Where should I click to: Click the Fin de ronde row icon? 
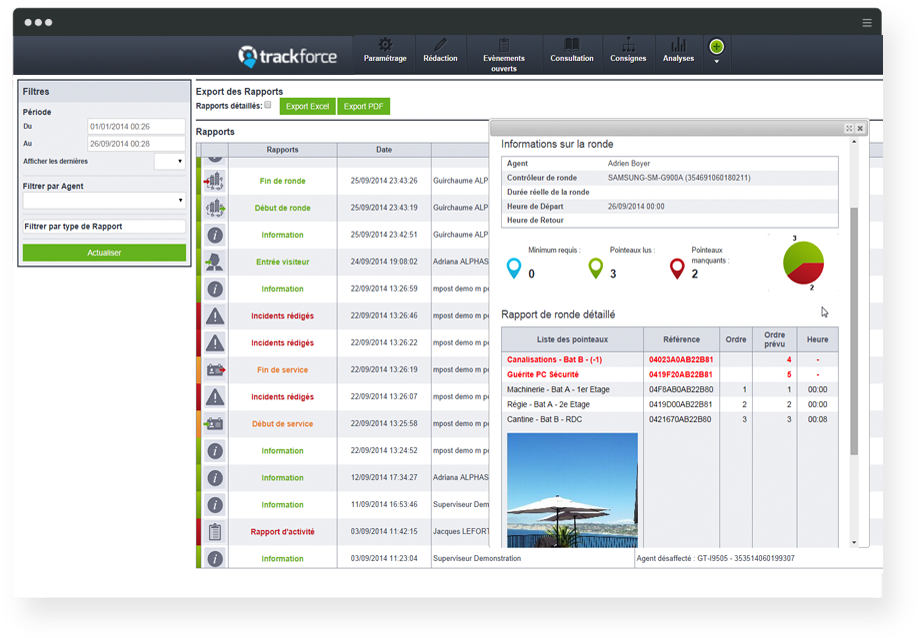point(214,181)
